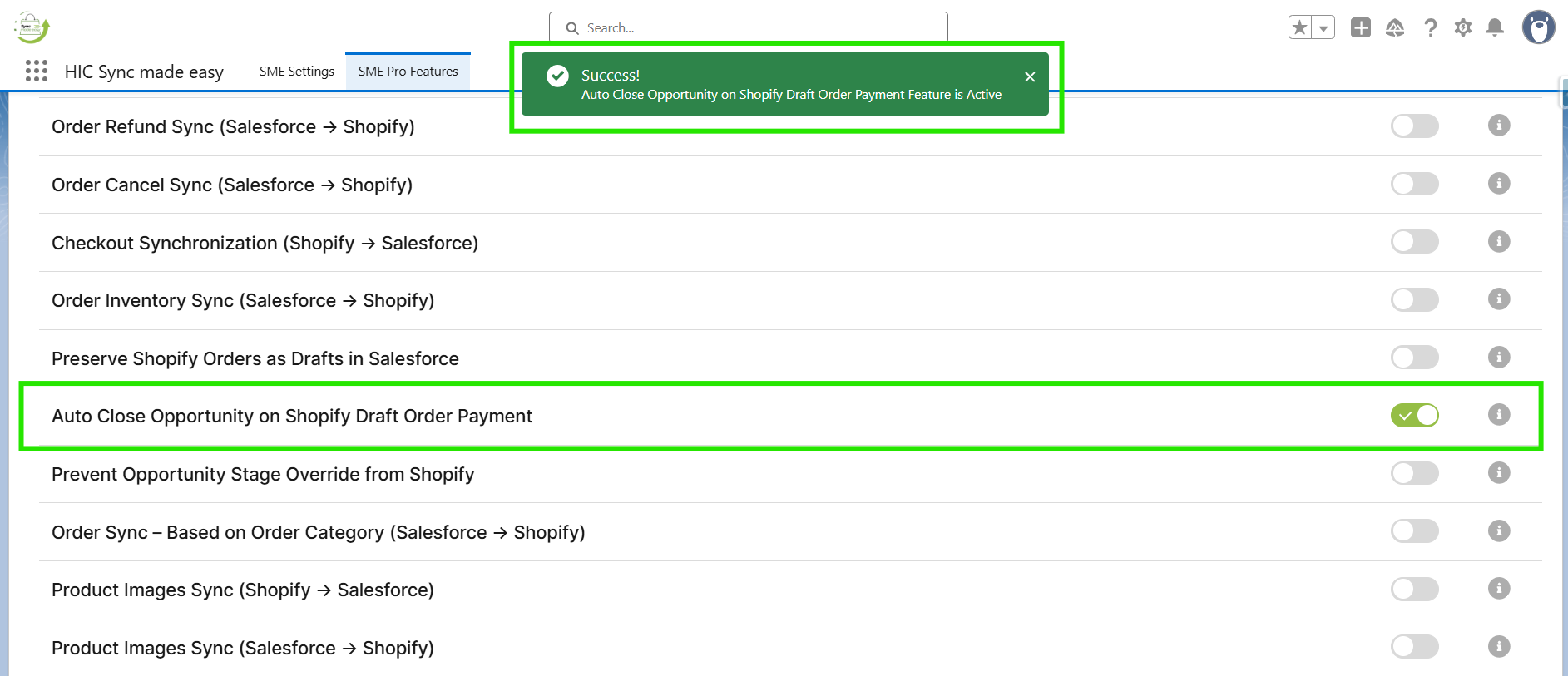Select the SME Pro Features tab
This screenshot has height=676, width=1568.
[408, 72]
